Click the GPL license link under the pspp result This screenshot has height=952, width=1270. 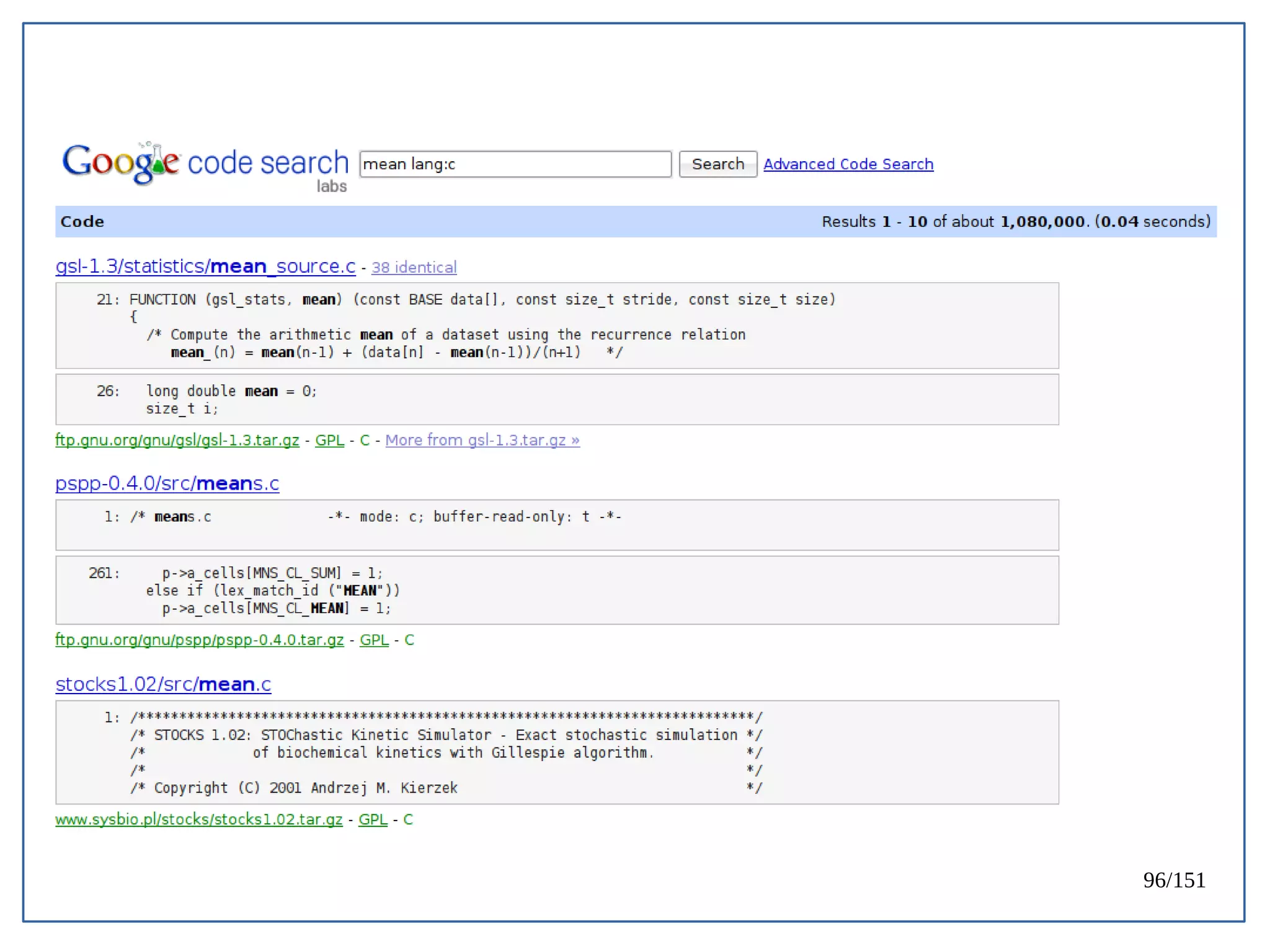click(374, 640)
